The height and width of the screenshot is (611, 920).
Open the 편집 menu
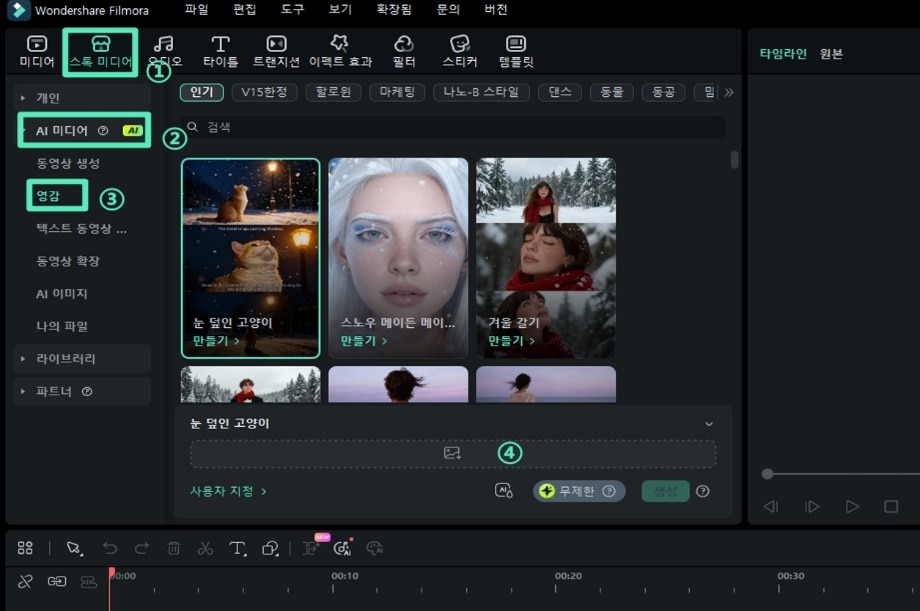[245, 10]
